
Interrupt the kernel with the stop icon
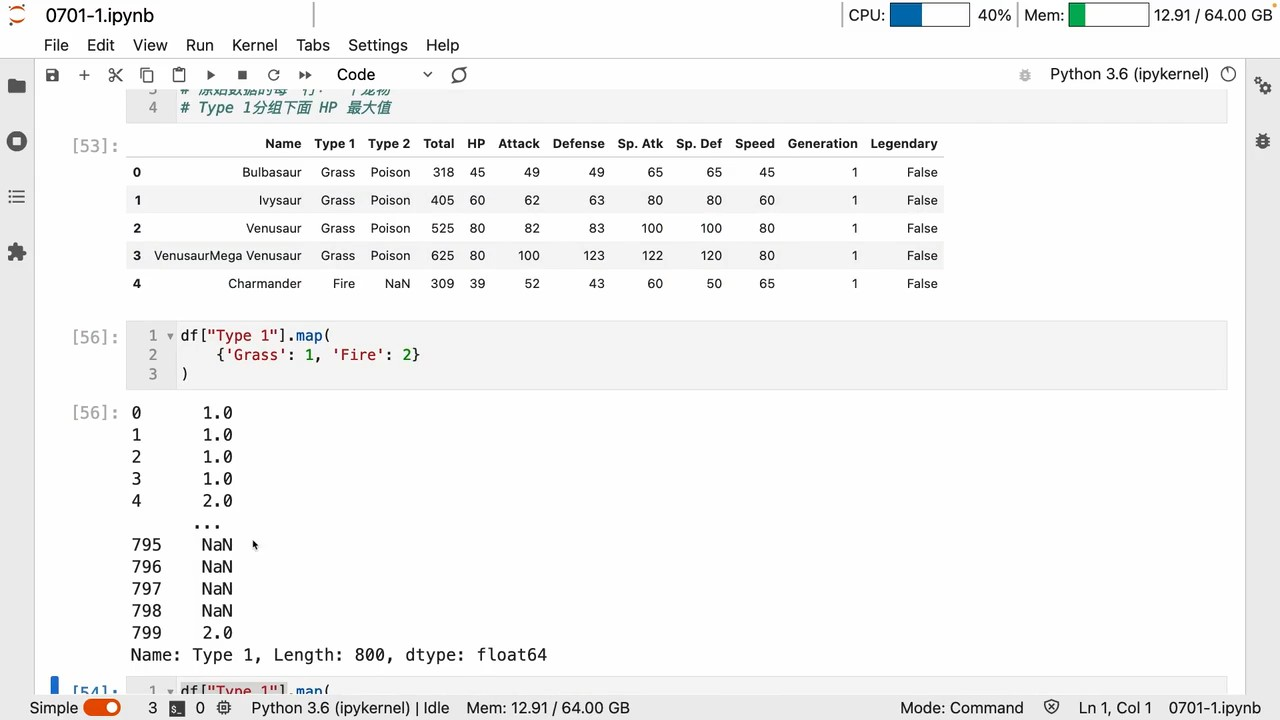(242, 75)
